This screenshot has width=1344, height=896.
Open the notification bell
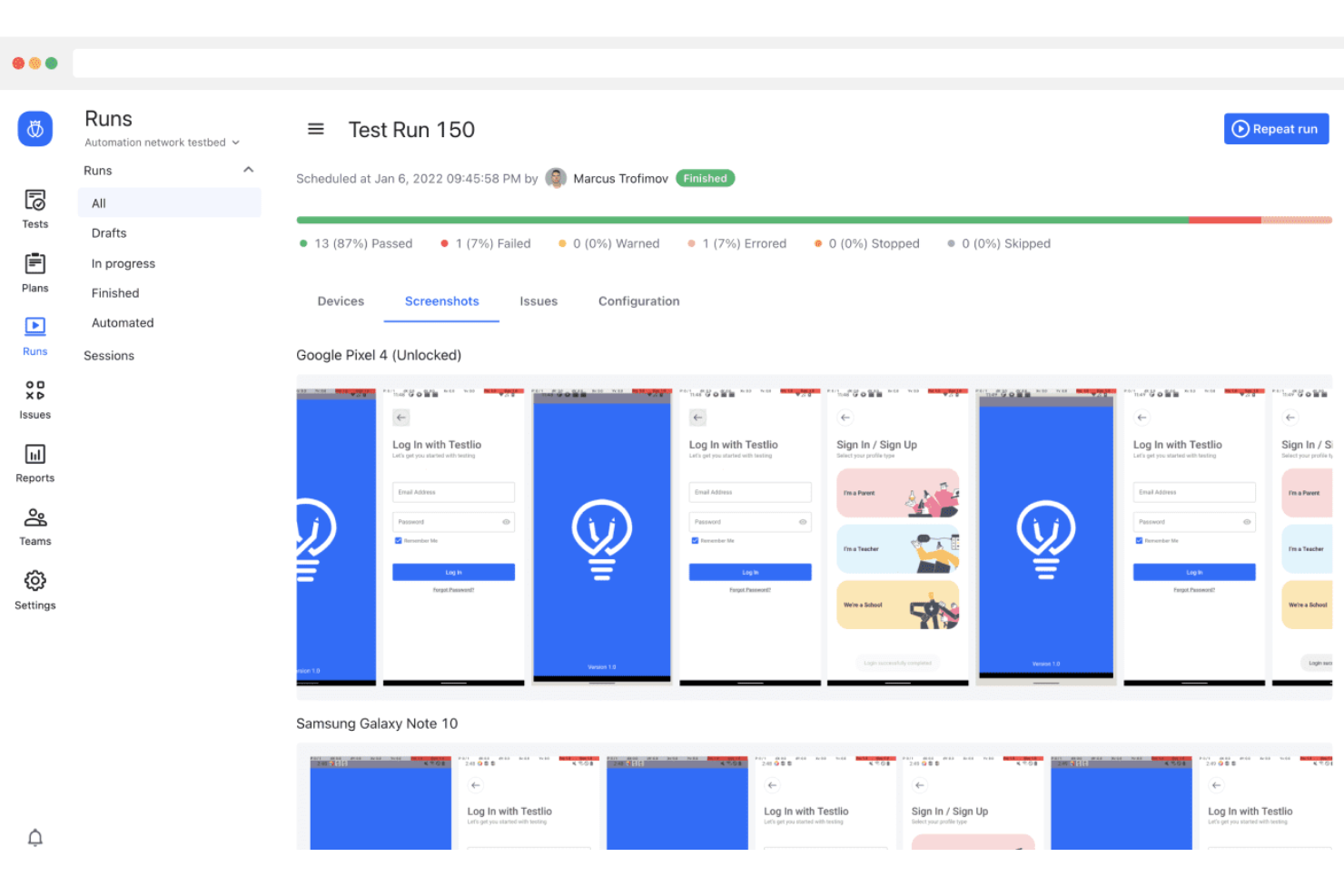[x=35, y=837]
